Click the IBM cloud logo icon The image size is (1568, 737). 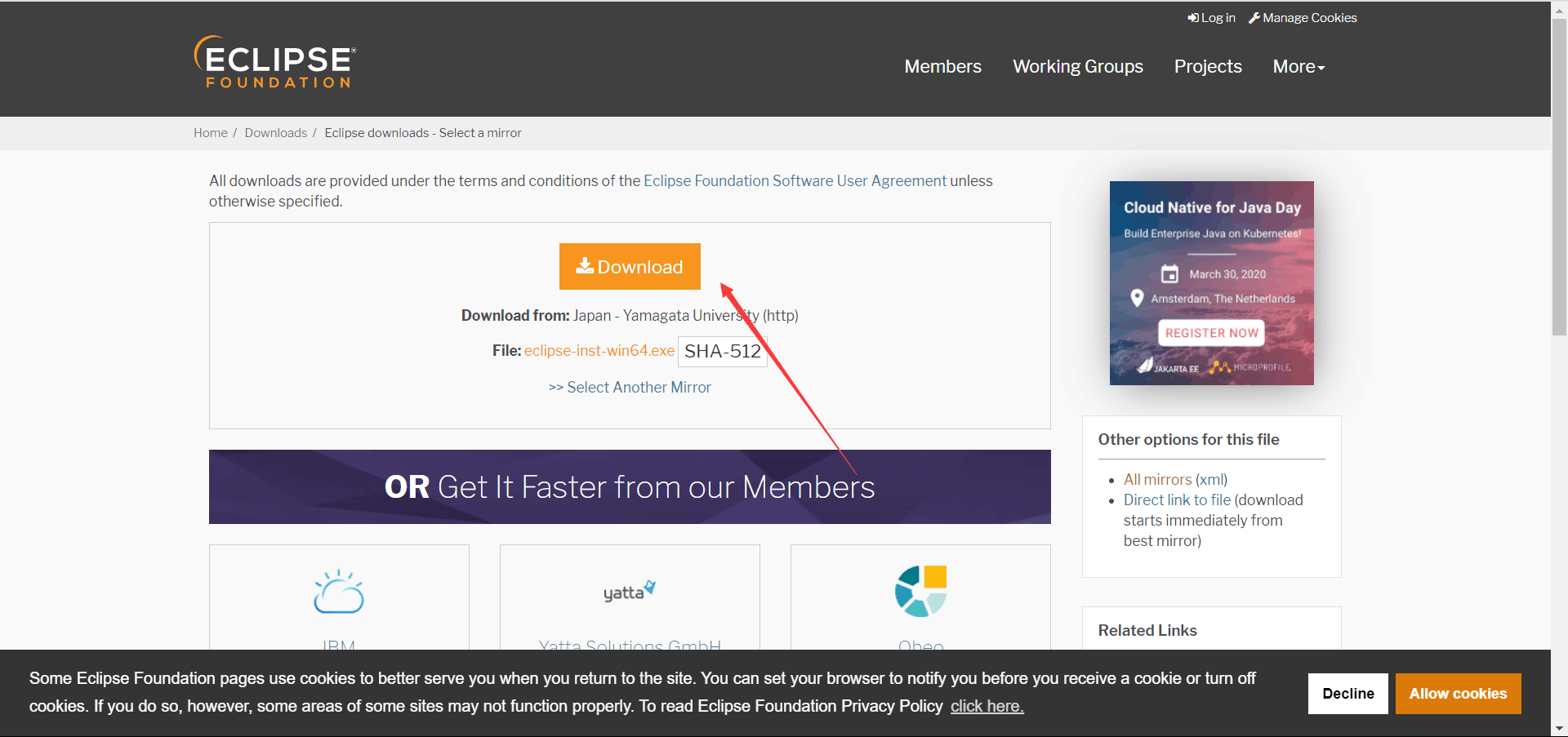click(x=339, y=592)
